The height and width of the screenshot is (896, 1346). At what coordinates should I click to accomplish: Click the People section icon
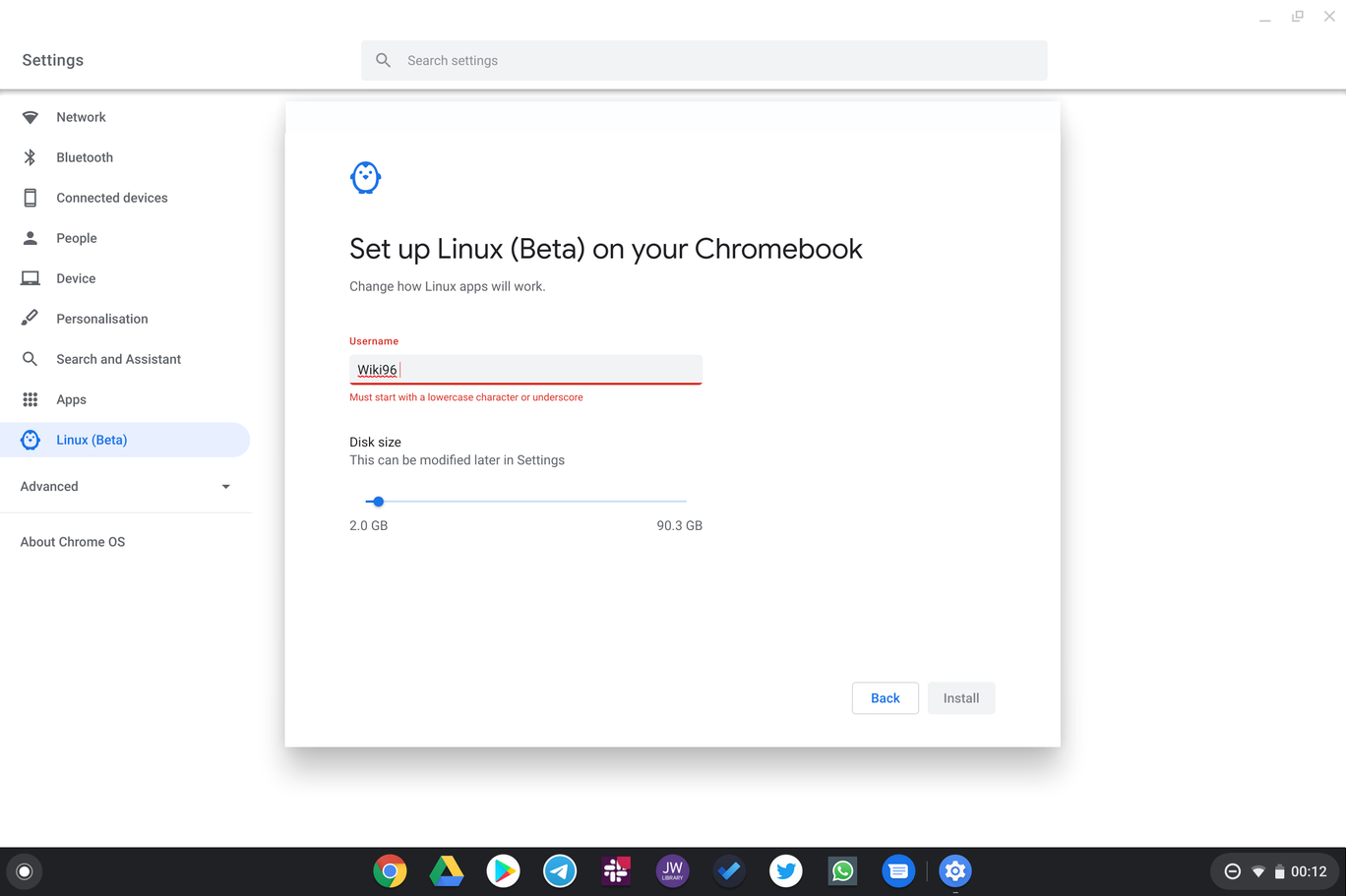pos(30,238)
